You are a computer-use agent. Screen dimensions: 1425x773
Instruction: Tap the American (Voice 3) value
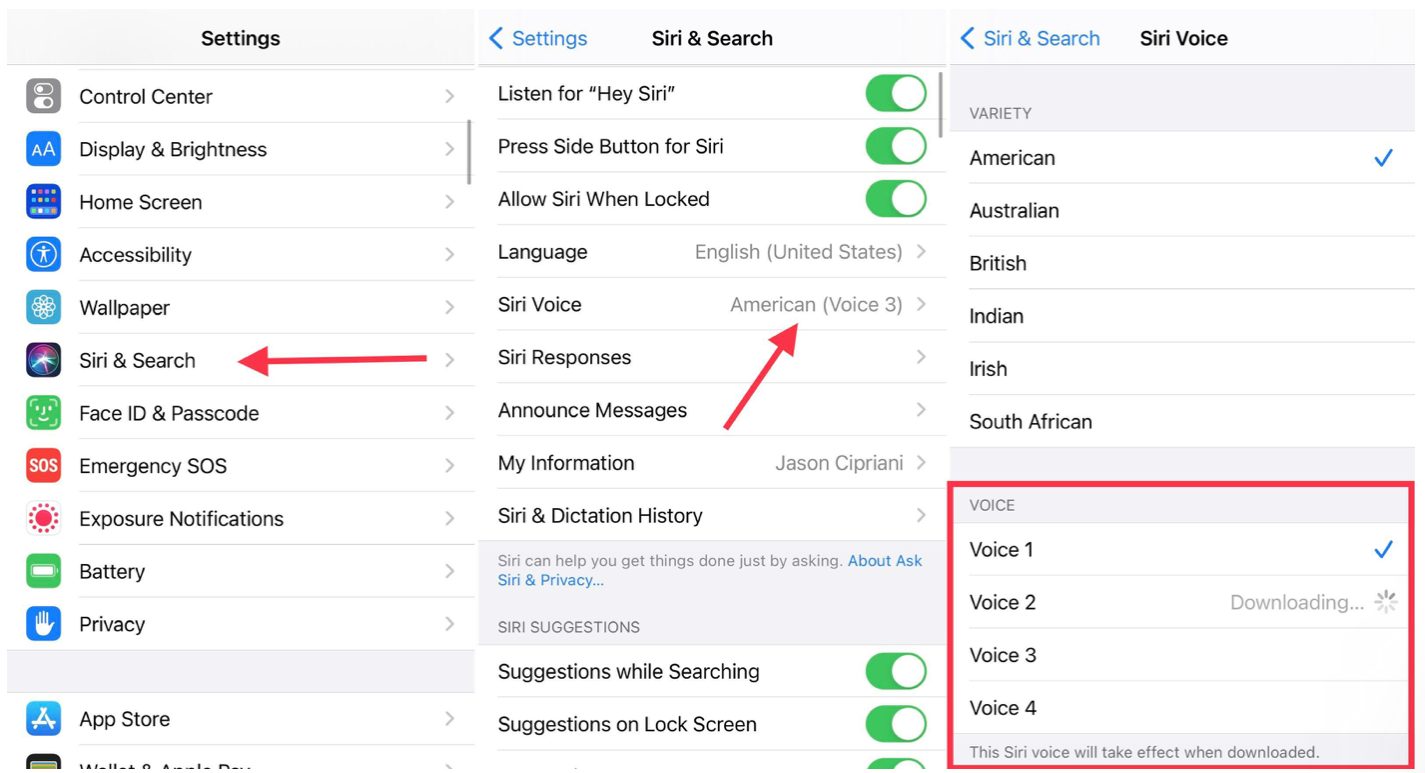click(816, 305)
